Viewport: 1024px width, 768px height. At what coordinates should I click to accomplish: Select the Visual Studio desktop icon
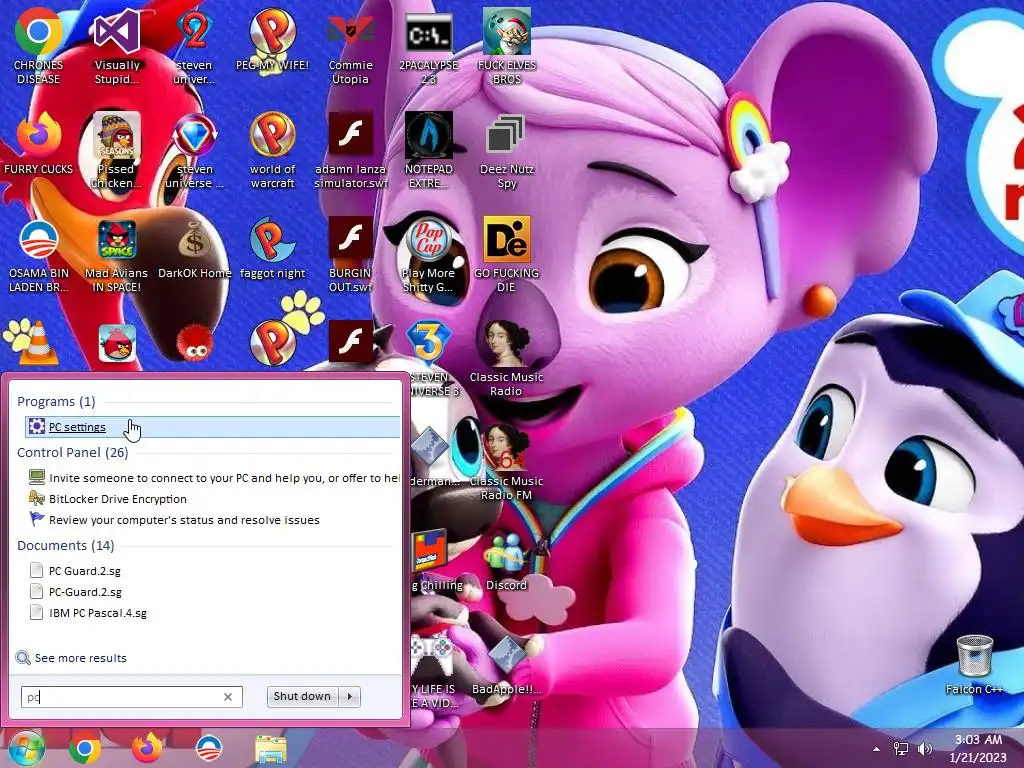tap(116, 47)
